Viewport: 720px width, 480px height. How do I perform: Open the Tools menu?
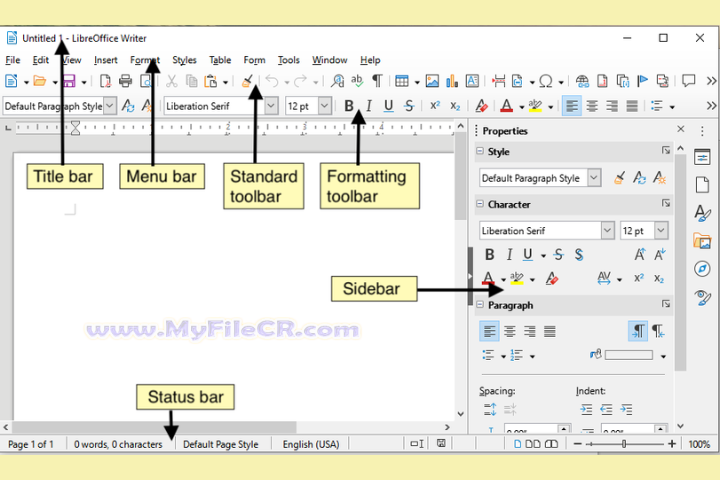[288, 60]
